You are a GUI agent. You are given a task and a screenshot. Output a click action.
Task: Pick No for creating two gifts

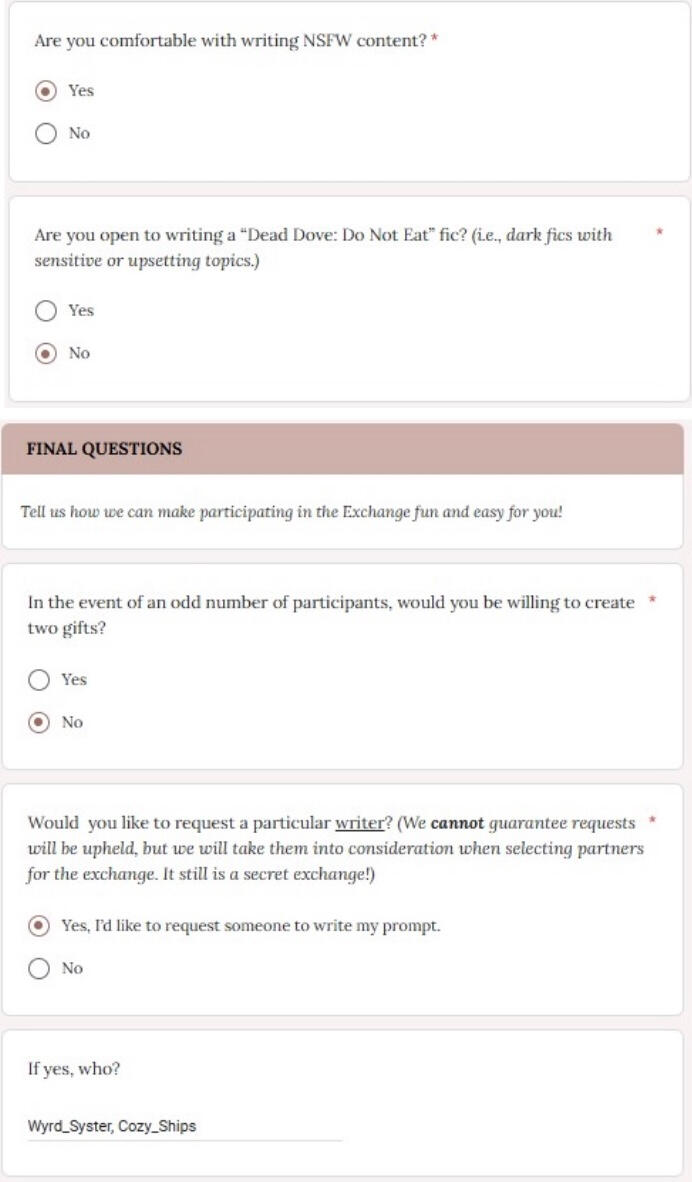point(39,723)
